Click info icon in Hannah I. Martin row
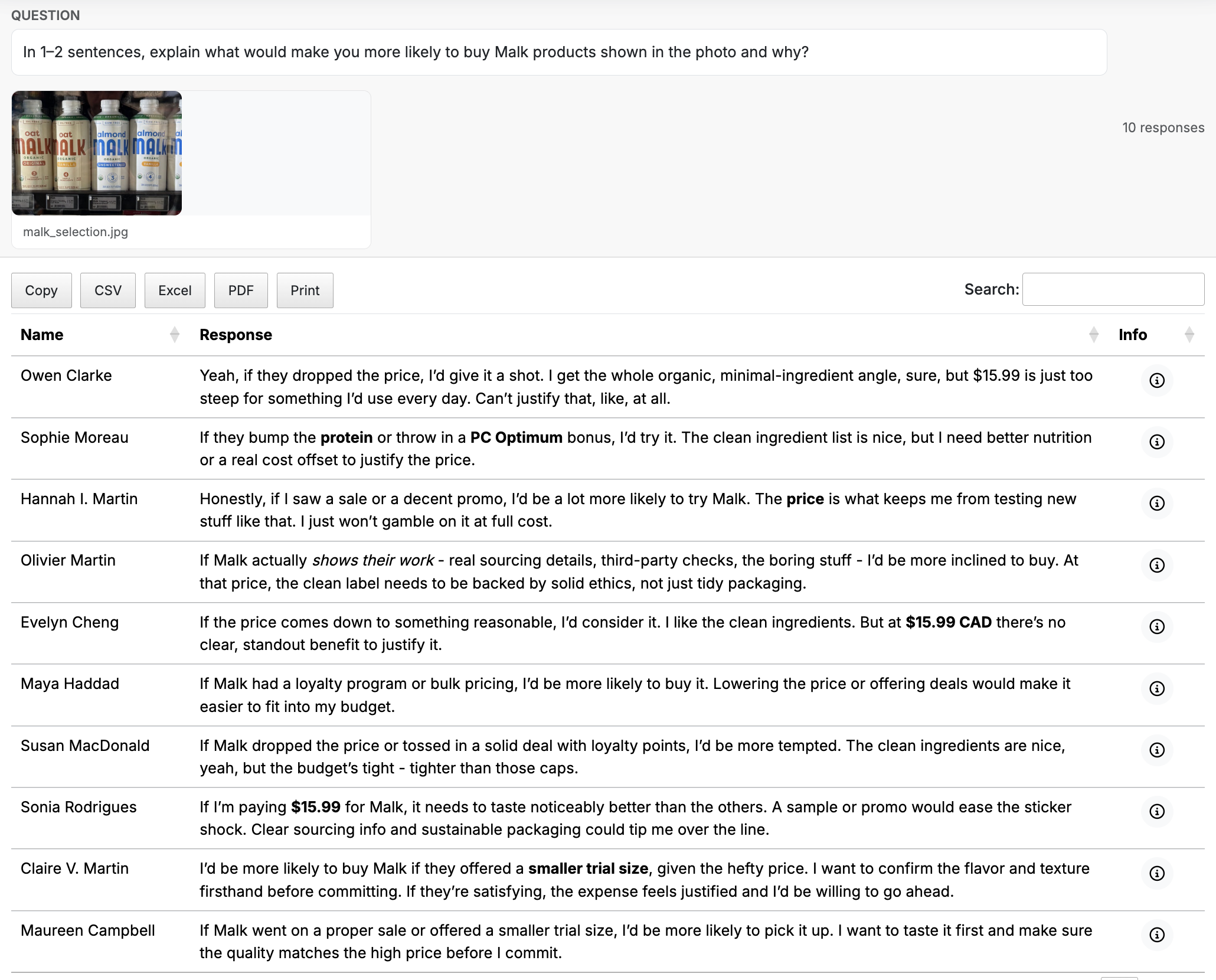This screenshot has height=980, width=1216. pyautogui.click(x=1156, y=503)
